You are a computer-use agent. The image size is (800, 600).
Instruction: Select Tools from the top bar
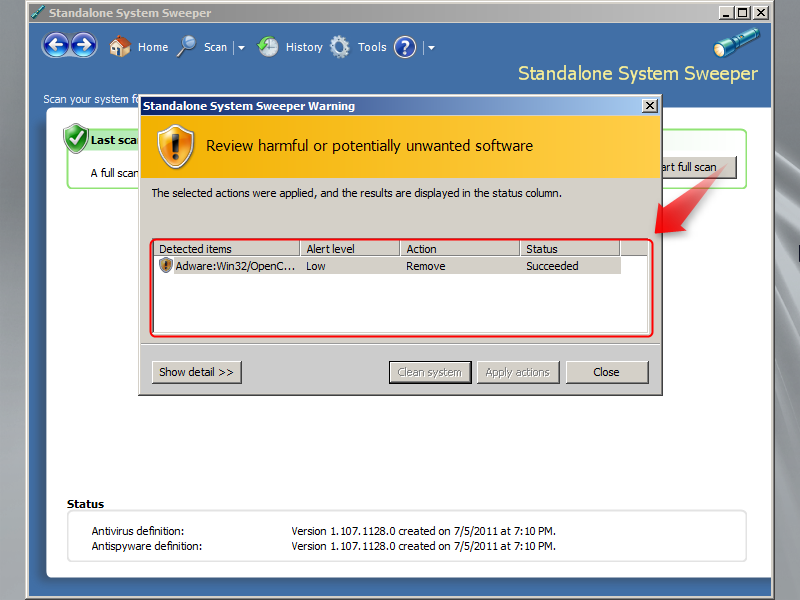point(372,46)
